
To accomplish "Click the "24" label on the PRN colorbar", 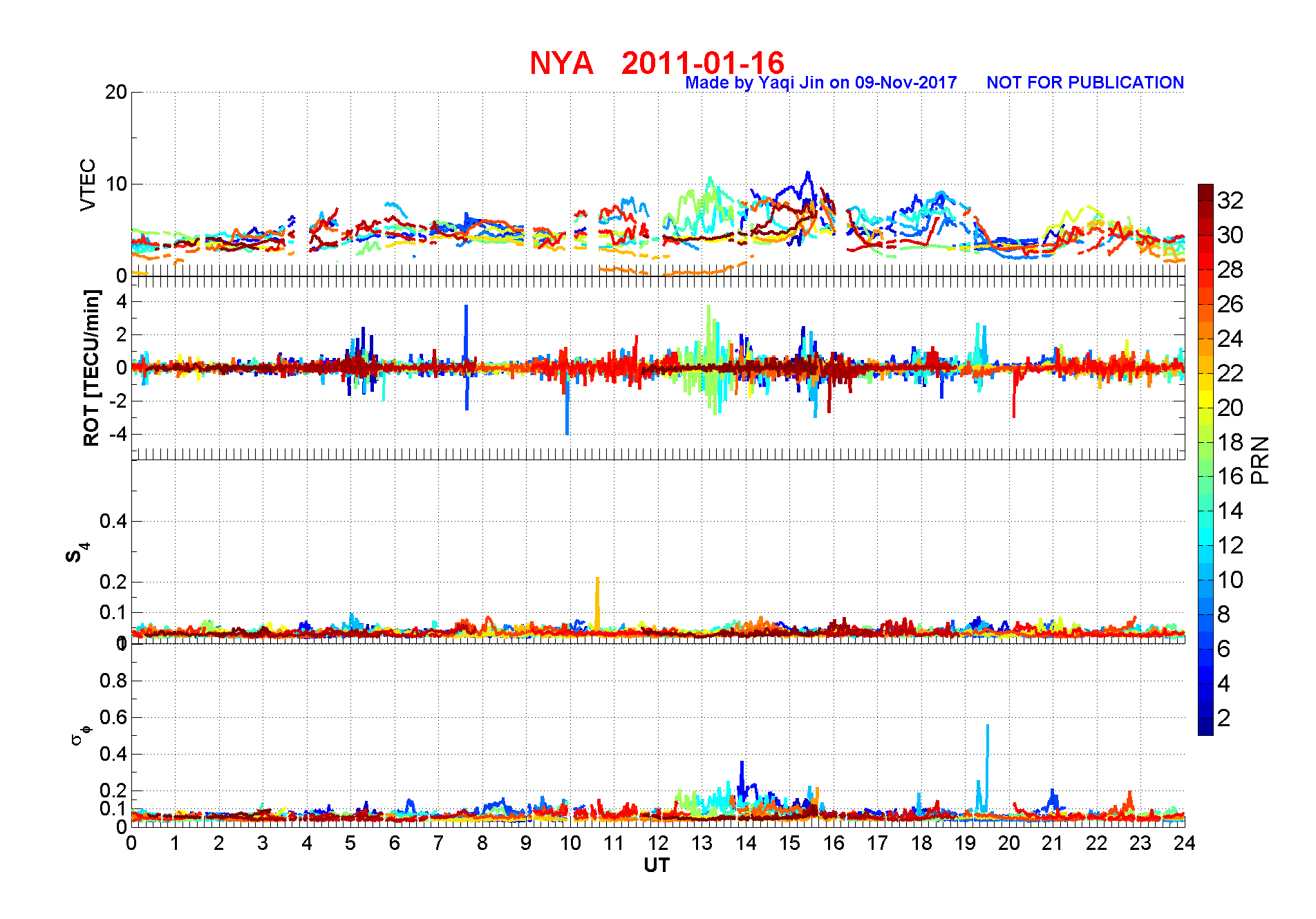I will pos(1230,339).
